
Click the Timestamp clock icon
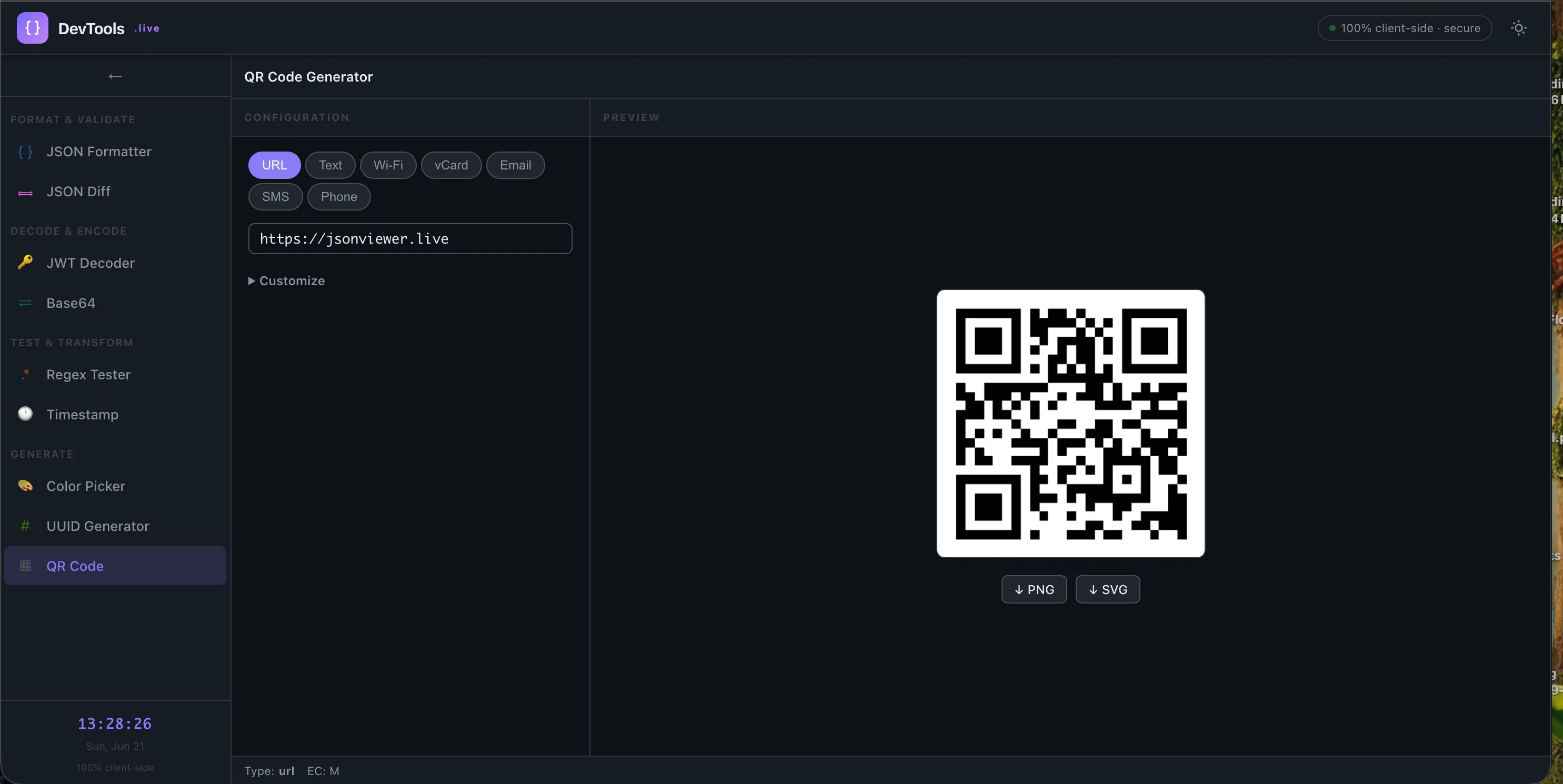coord(25,414)
